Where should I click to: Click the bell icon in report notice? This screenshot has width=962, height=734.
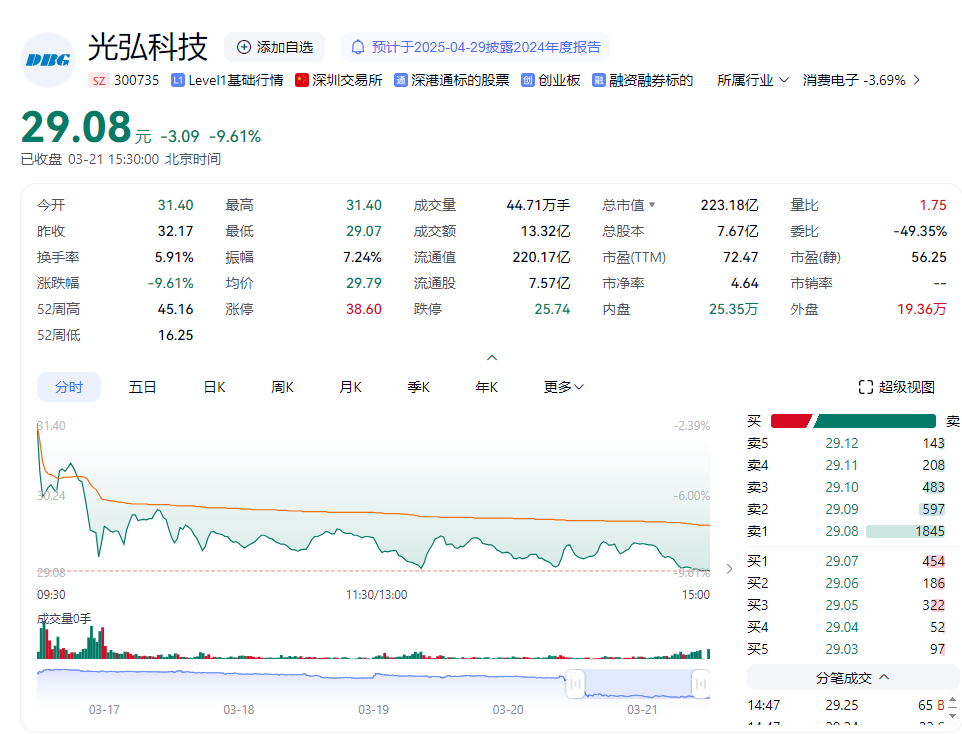click(x=358, y=47)
